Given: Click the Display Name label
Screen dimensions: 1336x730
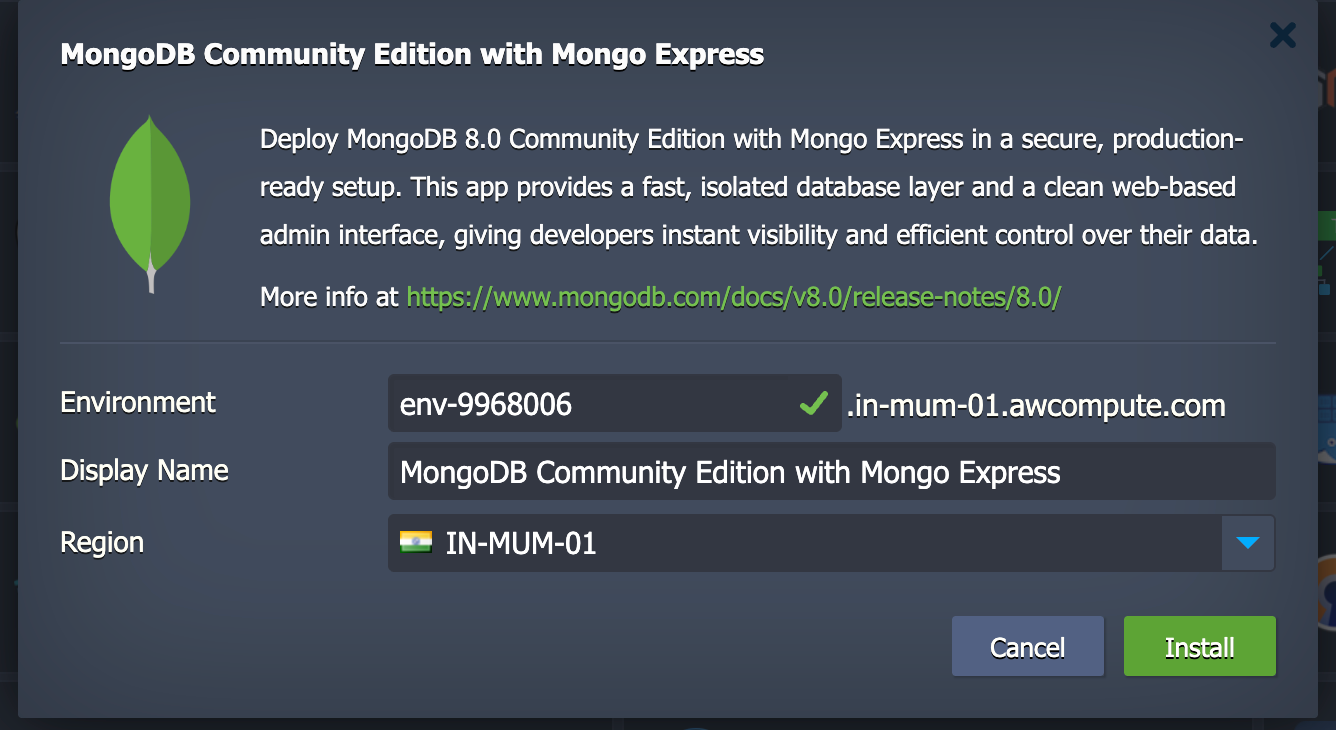Looking at the screenshot, I should [x=144, y=470].
